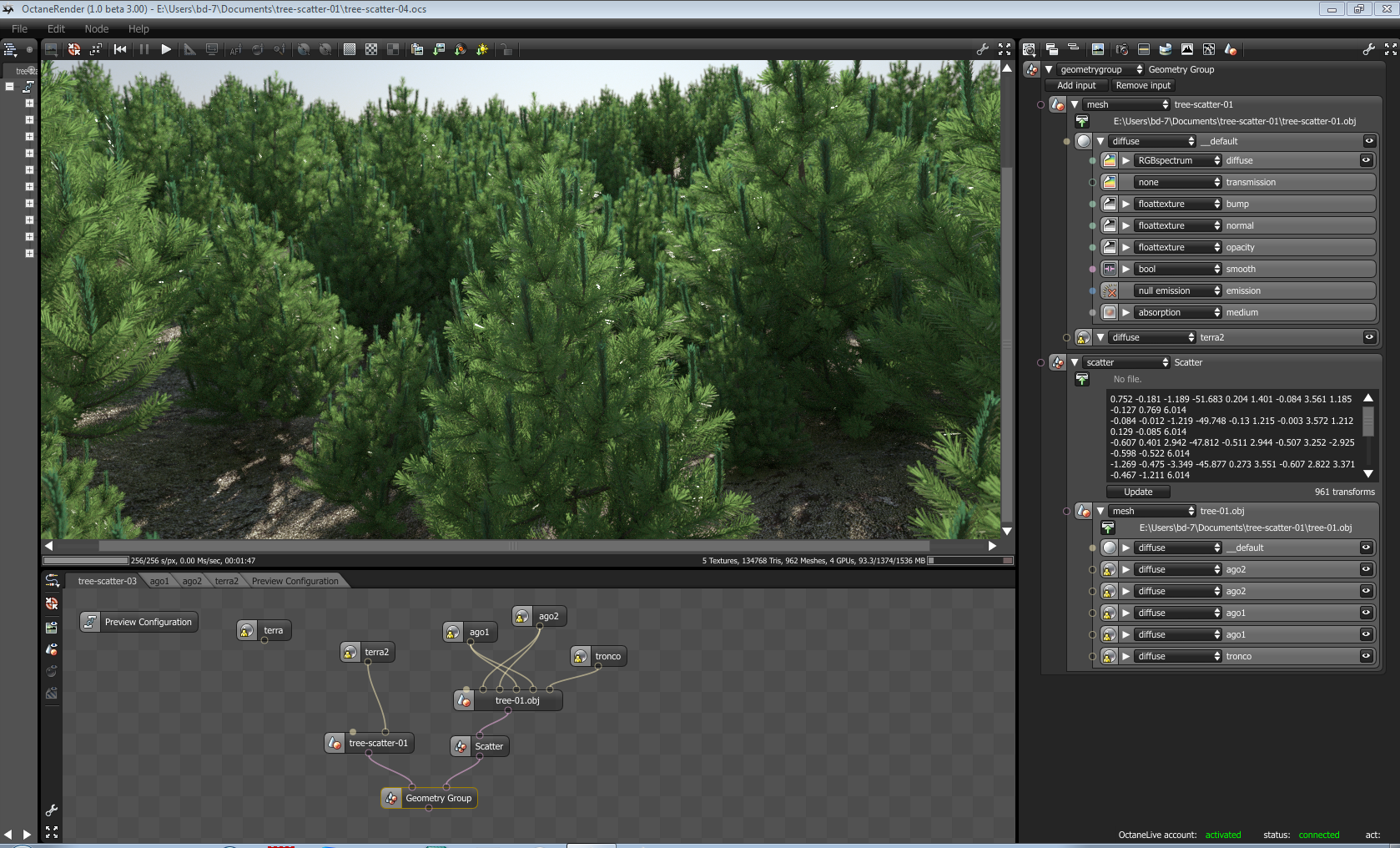Open the File menu
This screenshot has height=848, width=1400.
click(x=19, y=28)
